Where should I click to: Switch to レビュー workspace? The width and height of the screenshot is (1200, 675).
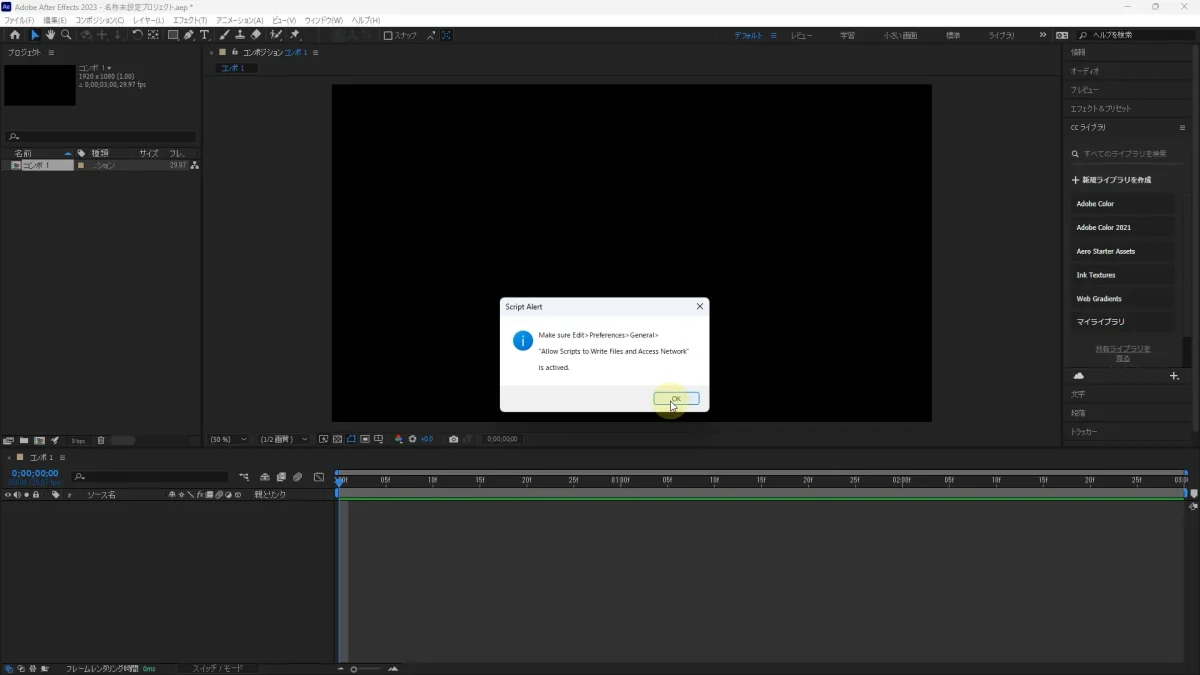click(x=802, y=35)
